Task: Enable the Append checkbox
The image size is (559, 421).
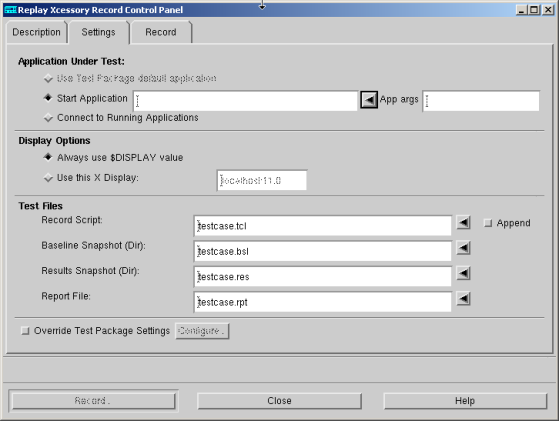Action: [488, 223]
